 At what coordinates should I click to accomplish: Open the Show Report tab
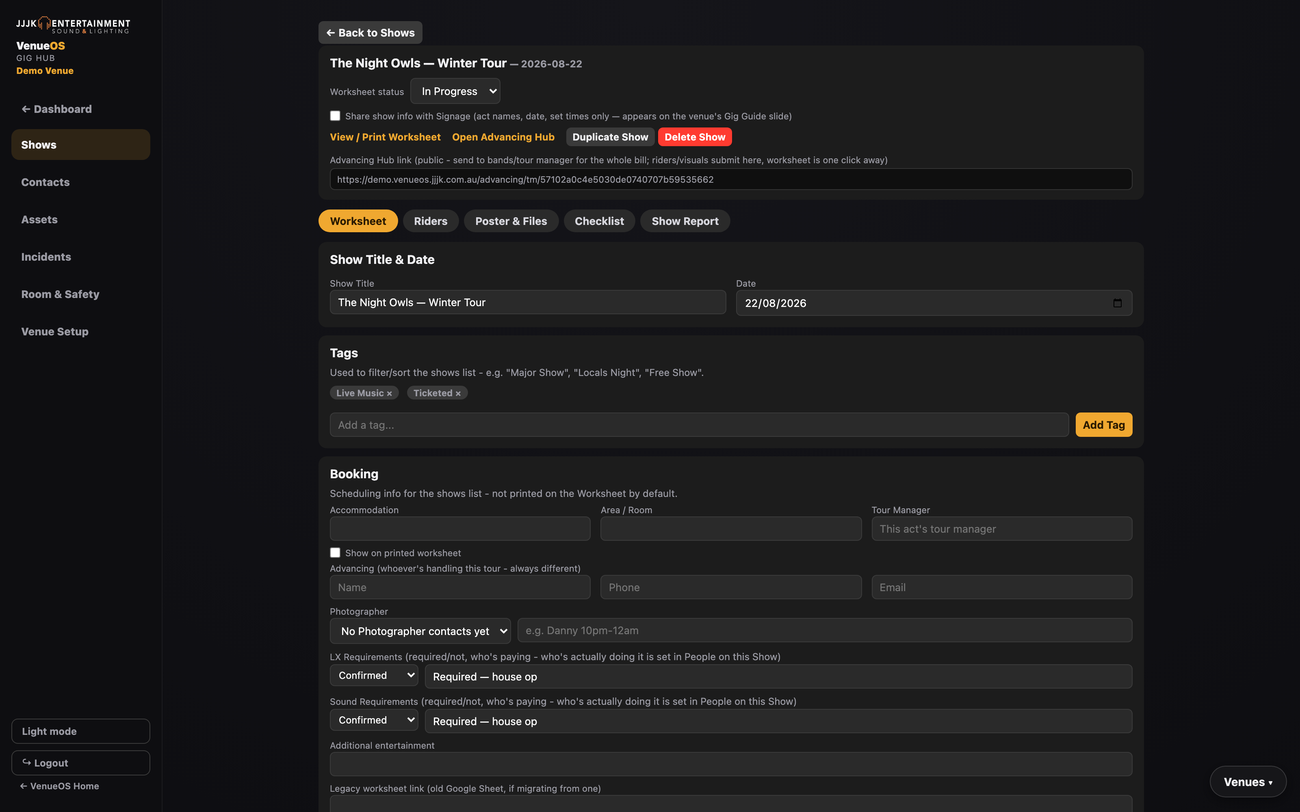tap(685, 221)
